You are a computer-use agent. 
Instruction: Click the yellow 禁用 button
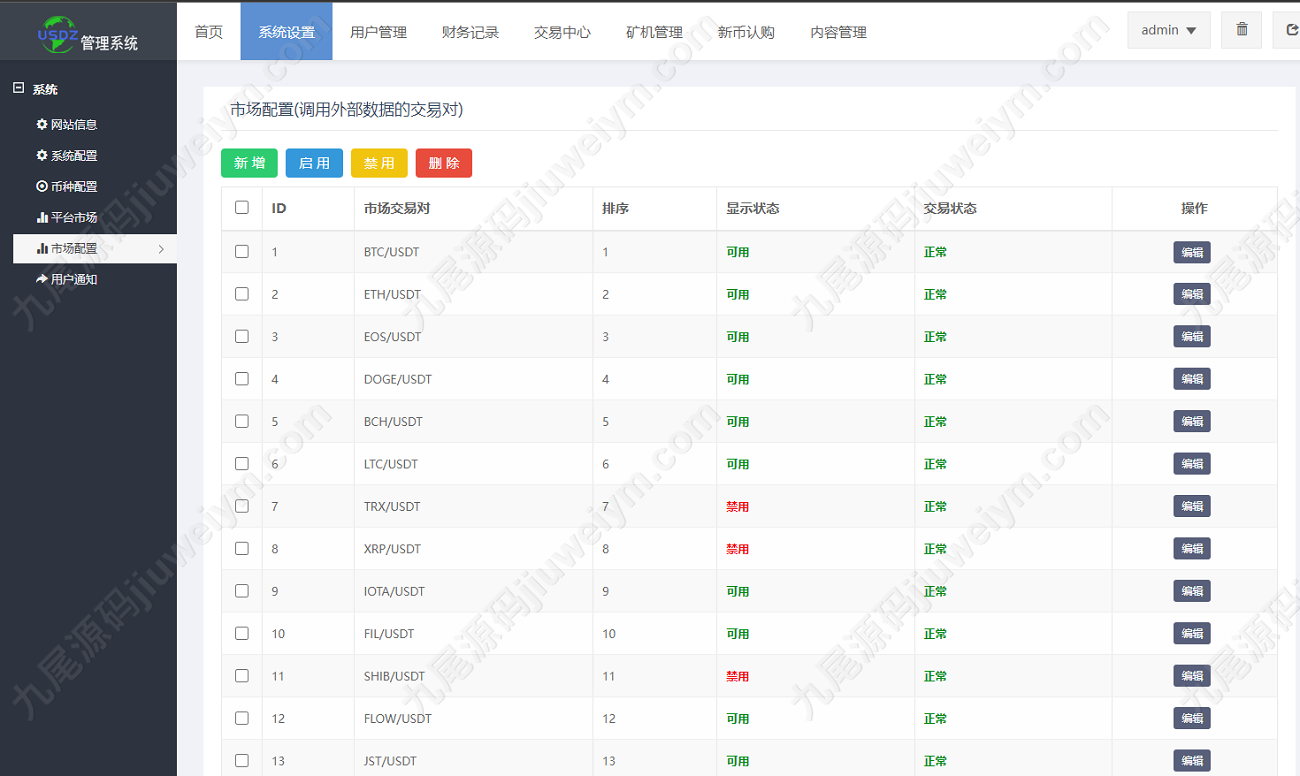(379, 163)
